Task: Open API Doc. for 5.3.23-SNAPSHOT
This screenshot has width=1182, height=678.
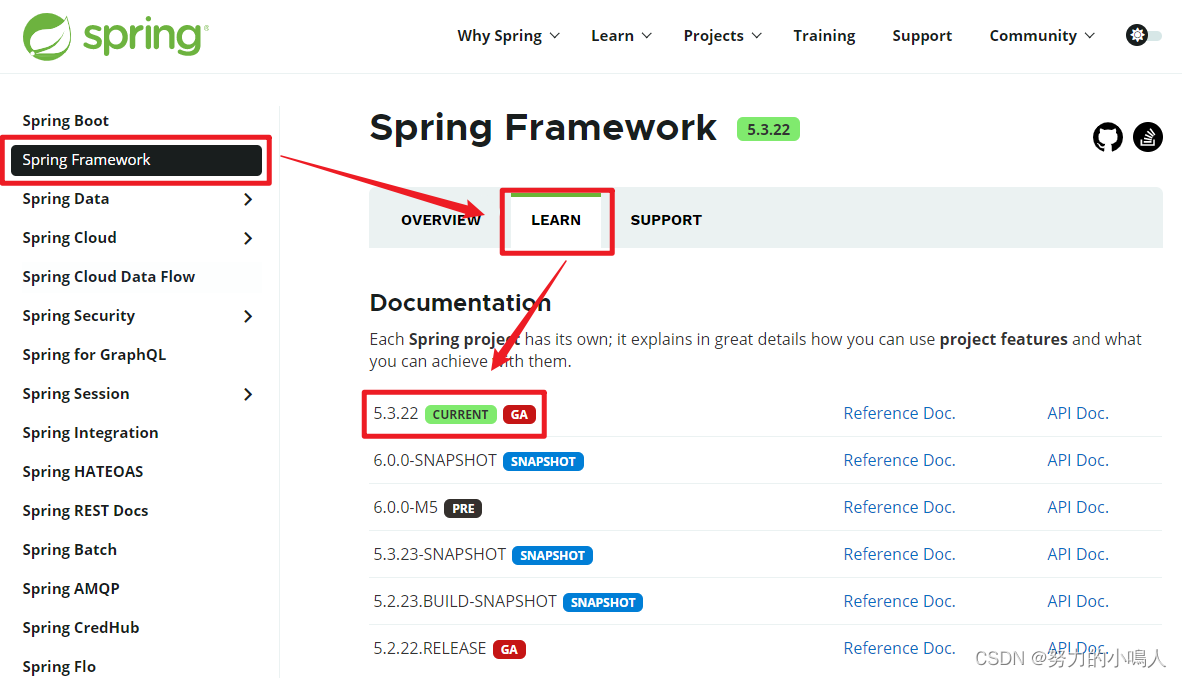Action: click(1078, 554)
